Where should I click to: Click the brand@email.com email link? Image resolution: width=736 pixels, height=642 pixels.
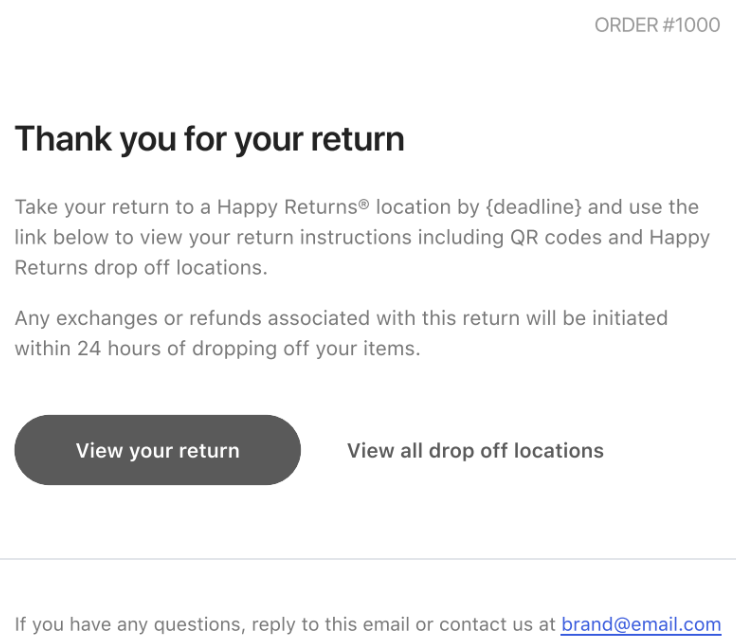pos(640,624)
